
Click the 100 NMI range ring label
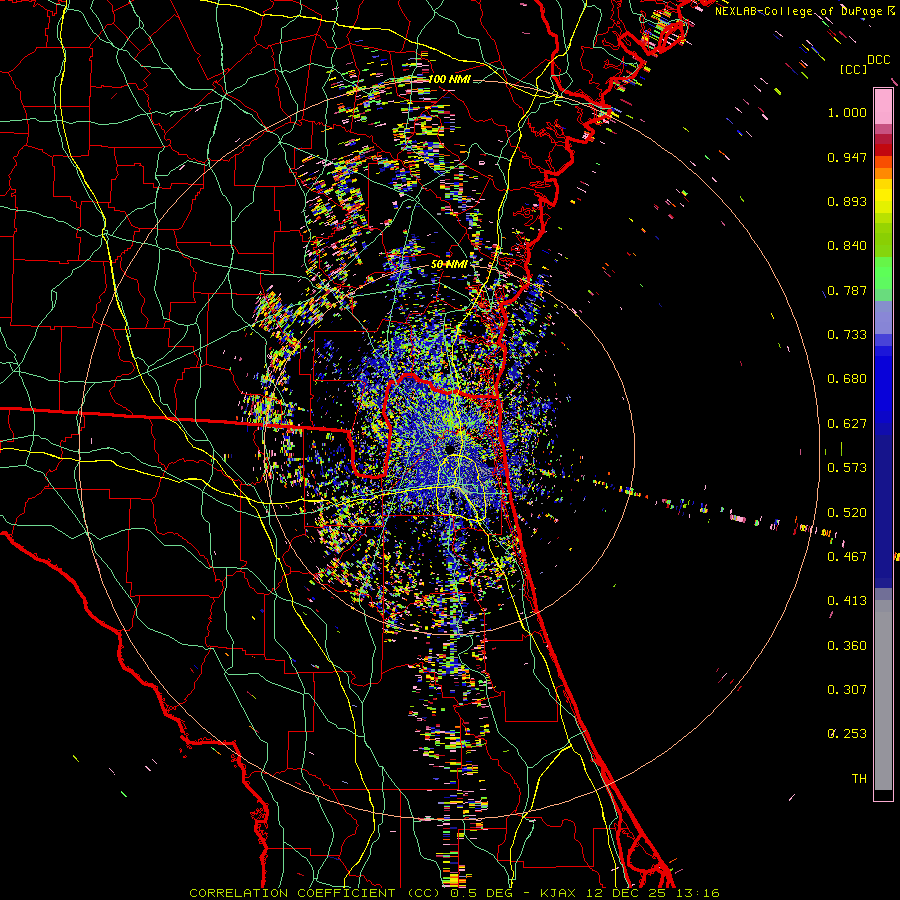click(x=449, y=79)
